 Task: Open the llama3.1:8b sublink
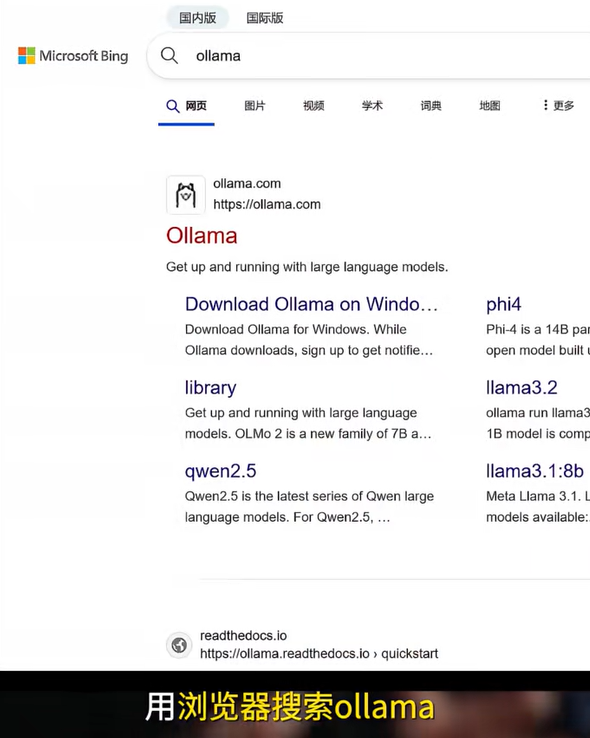tap(534, 471)
